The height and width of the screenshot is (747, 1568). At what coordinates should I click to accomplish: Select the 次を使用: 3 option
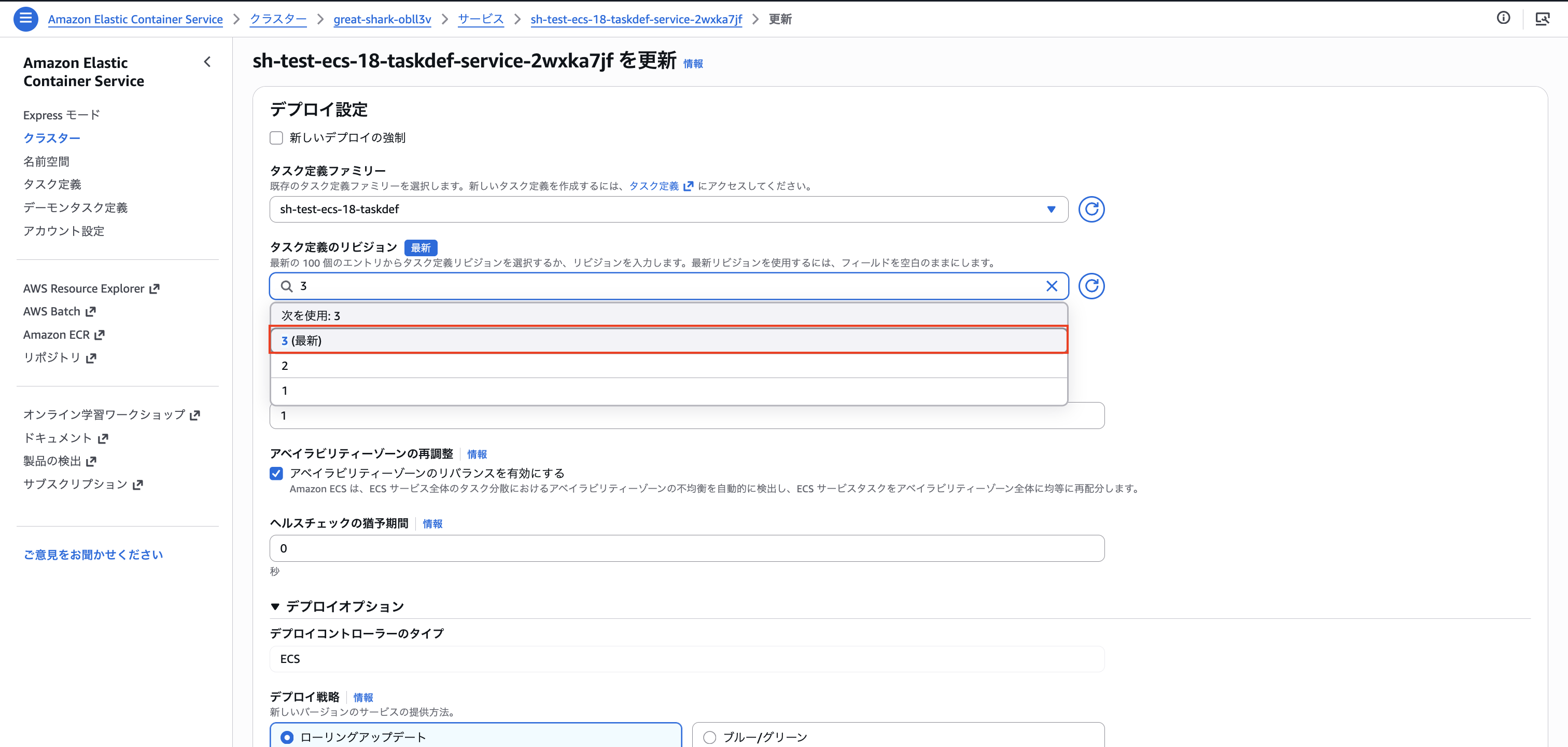tap(668, 315)
